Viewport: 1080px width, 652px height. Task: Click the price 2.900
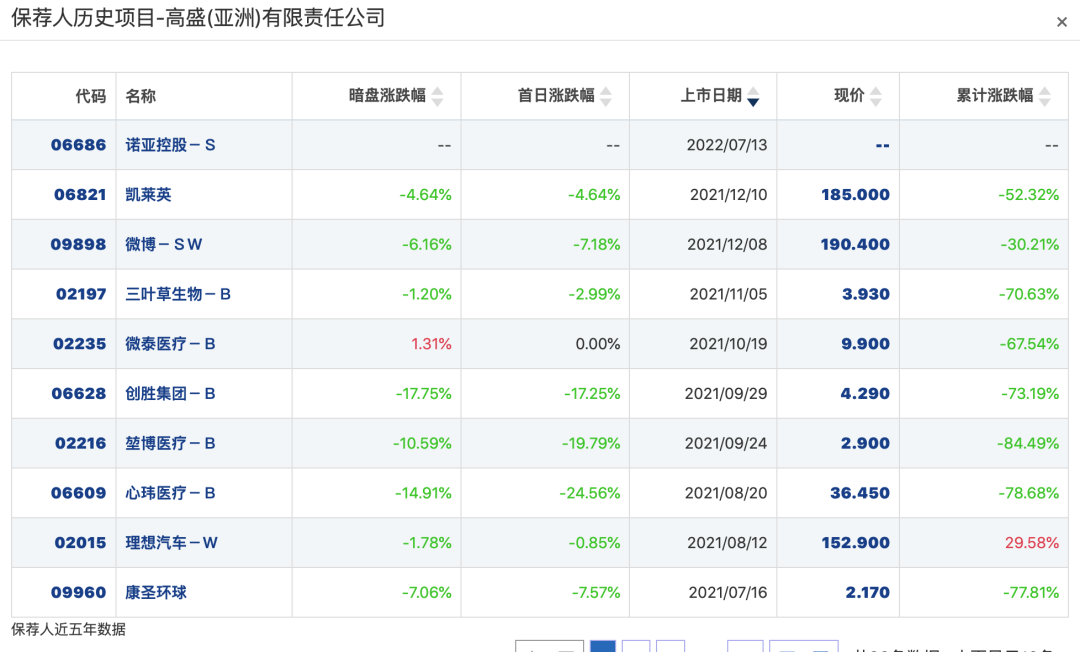click(x=866, y=443)
